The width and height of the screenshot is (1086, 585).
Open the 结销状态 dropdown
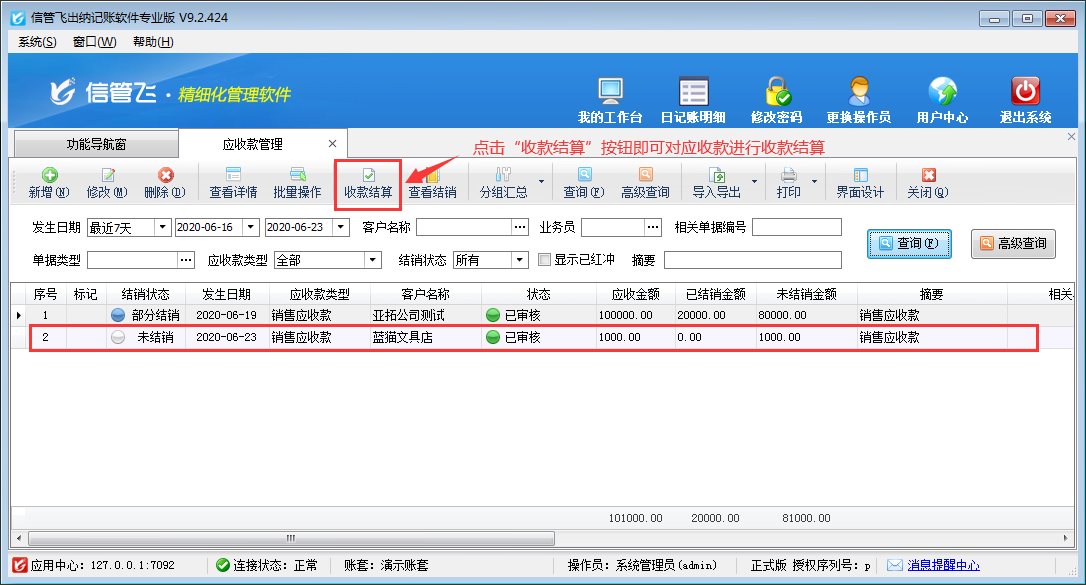tap(520, 260)
